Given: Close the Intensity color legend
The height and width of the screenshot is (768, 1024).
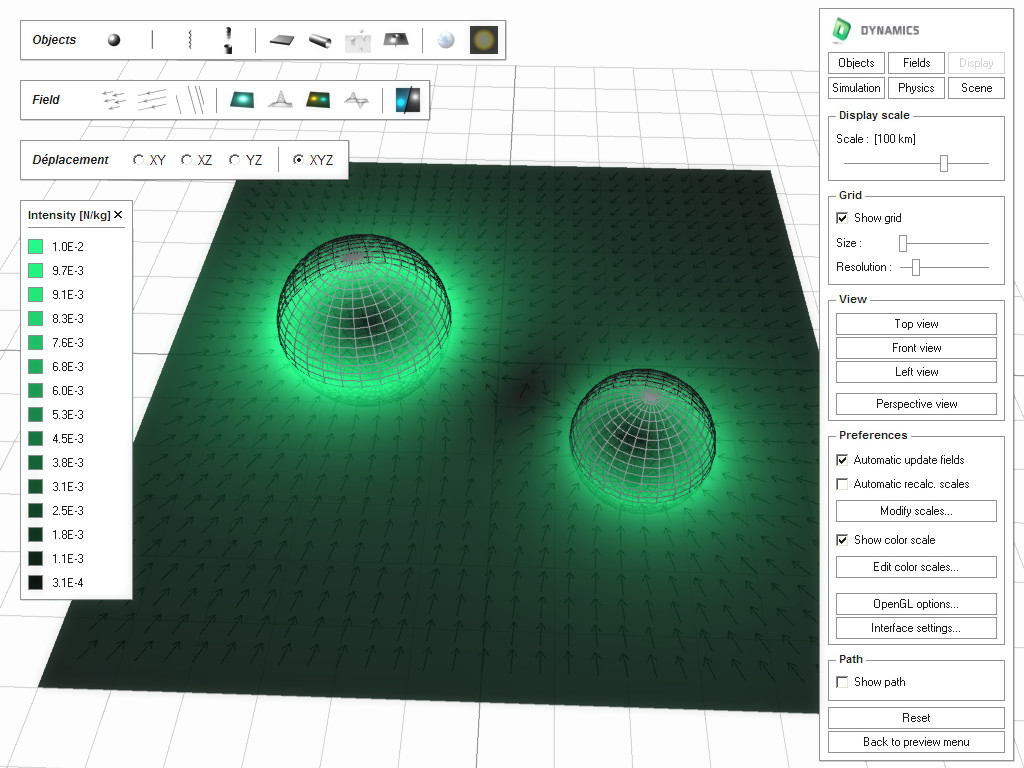Looking at the screenshot, I should pyautogui.click(x=117, y=214).
